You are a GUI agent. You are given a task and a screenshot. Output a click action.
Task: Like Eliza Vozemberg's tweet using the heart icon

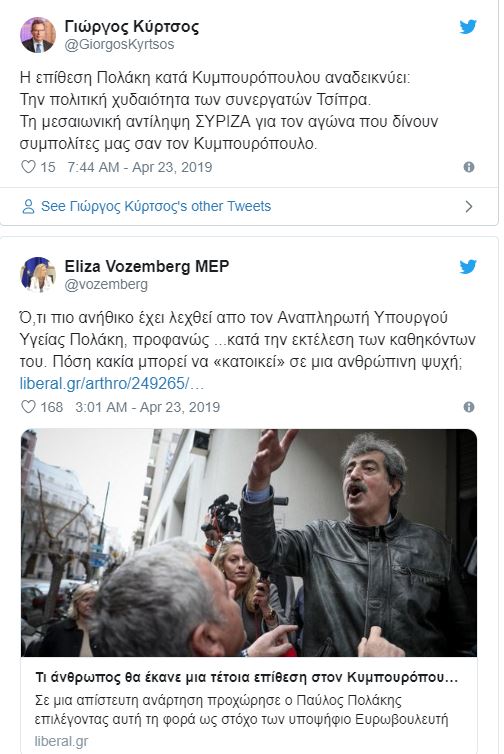28,407
